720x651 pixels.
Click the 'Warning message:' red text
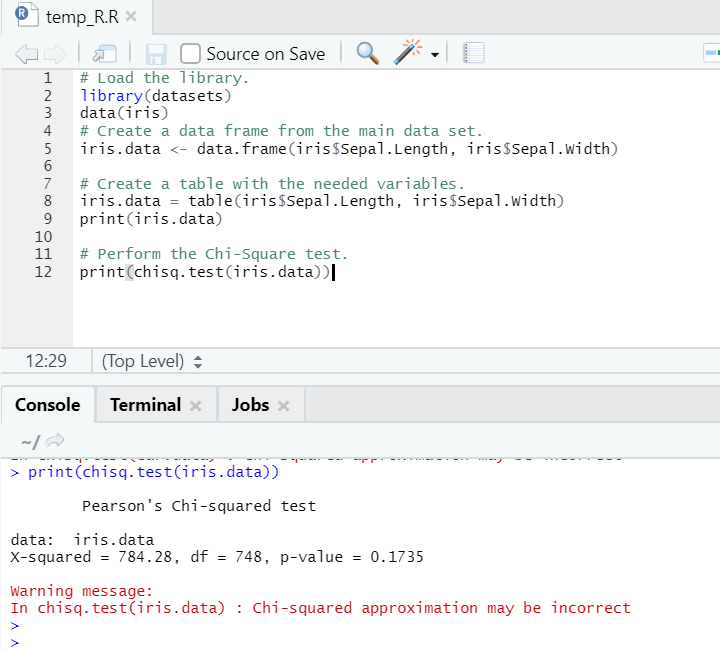point(81,591)
